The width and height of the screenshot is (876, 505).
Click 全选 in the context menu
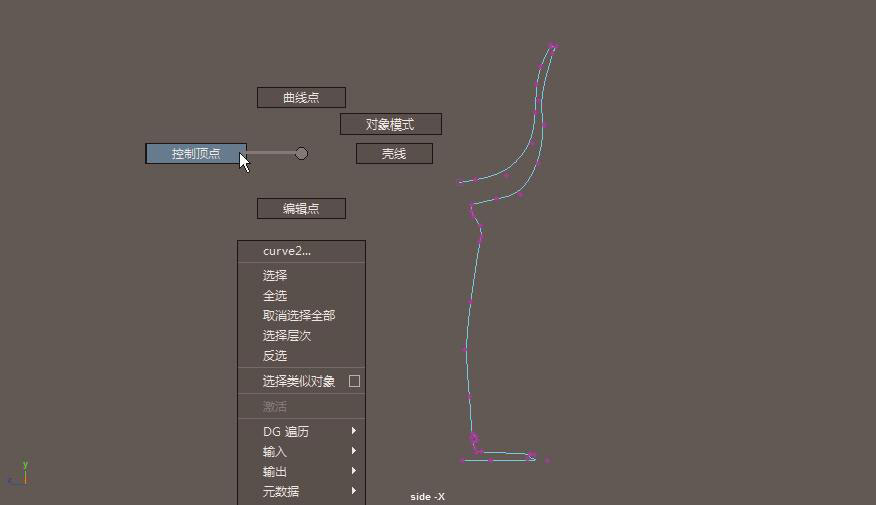(x=302, y=296)
